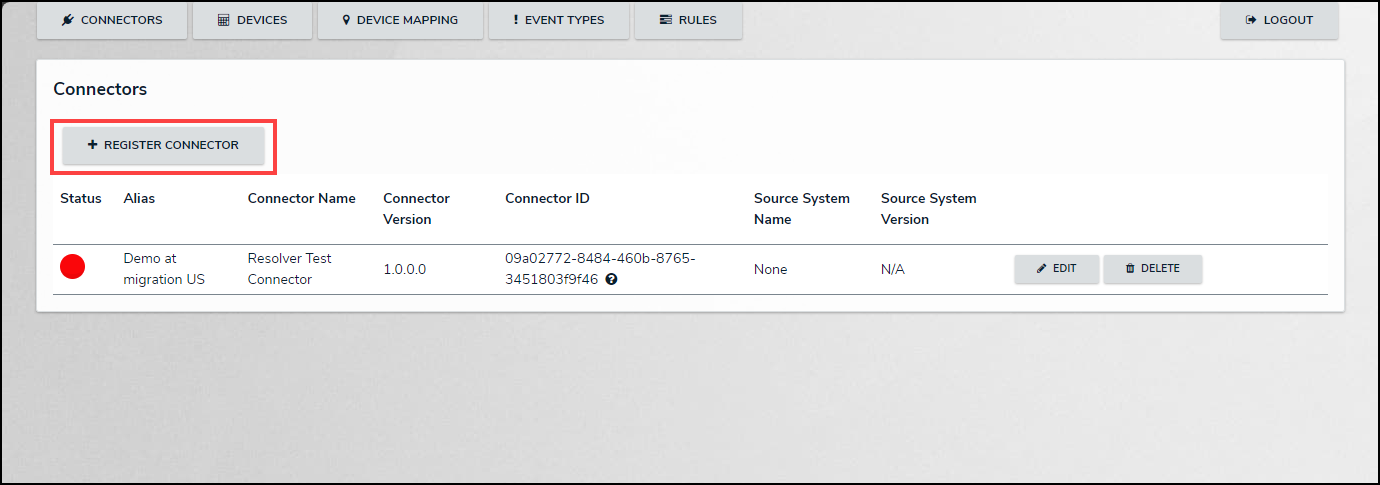
Task: Click the help icon beside Connector ID
Action: click(611, 280)
